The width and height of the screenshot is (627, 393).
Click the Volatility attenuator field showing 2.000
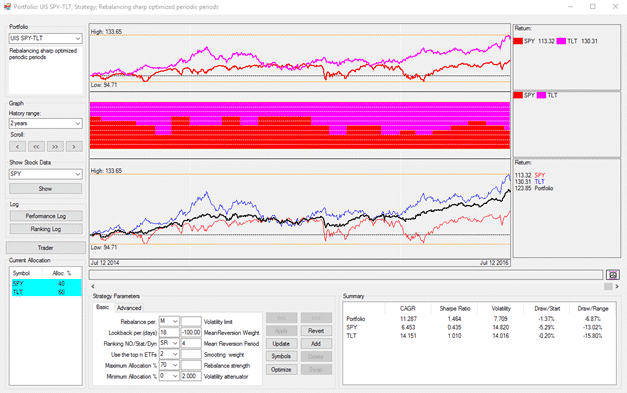[191, 376]
